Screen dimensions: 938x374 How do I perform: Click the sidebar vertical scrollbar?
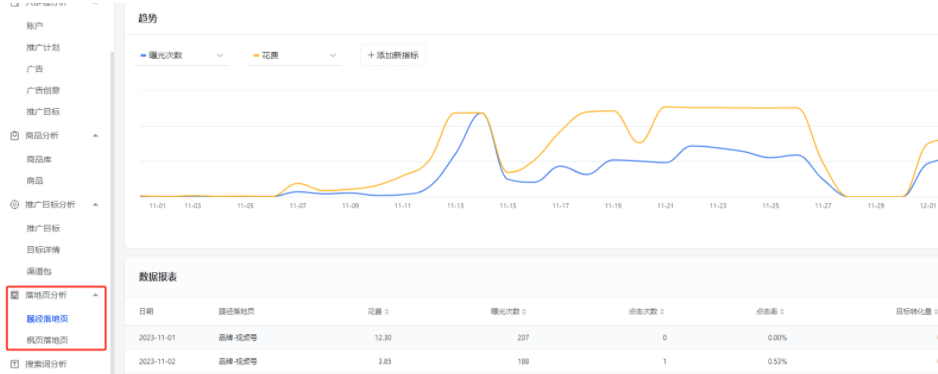point(111,209)
